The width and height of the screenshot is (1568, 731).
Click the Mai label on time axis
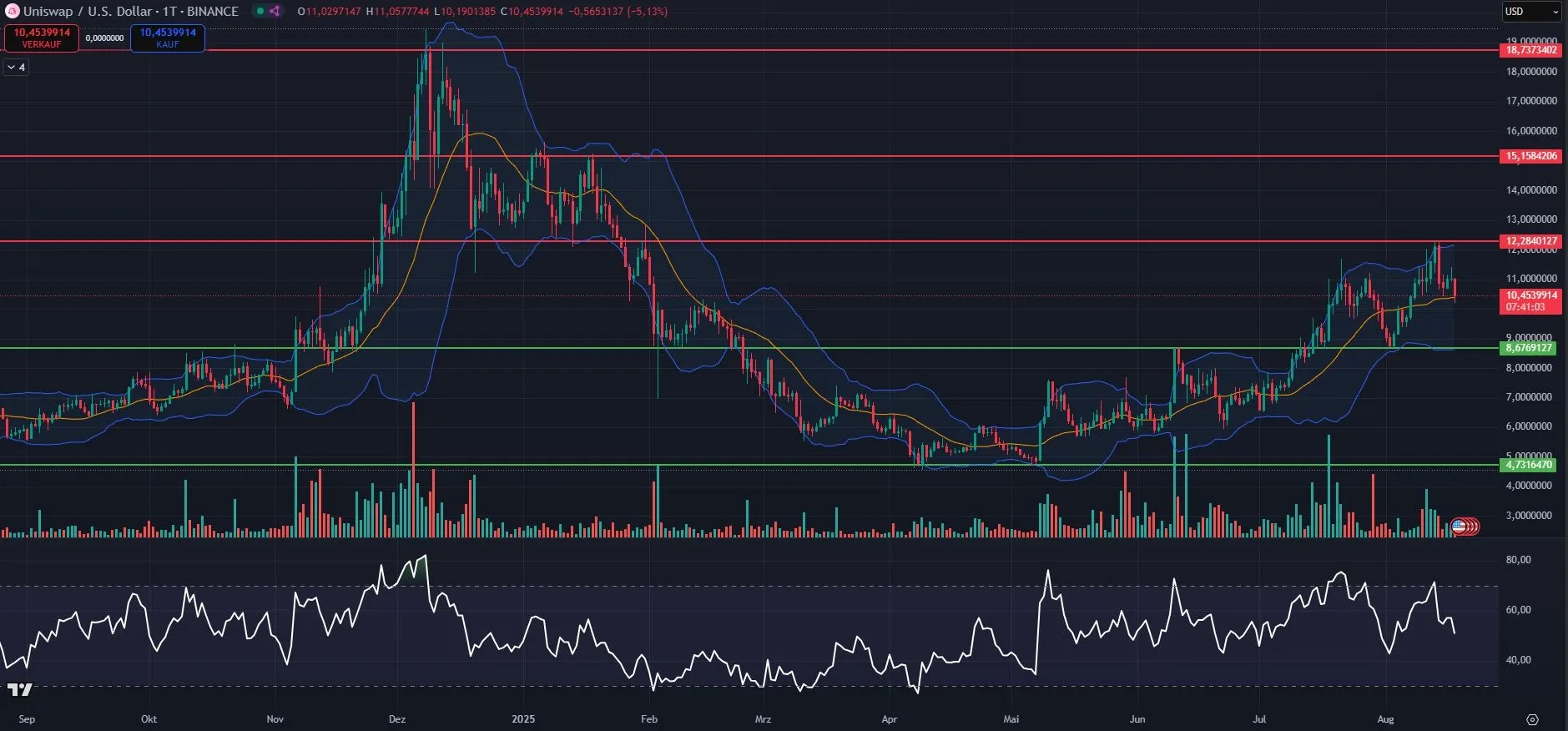tap(1011, 719)
